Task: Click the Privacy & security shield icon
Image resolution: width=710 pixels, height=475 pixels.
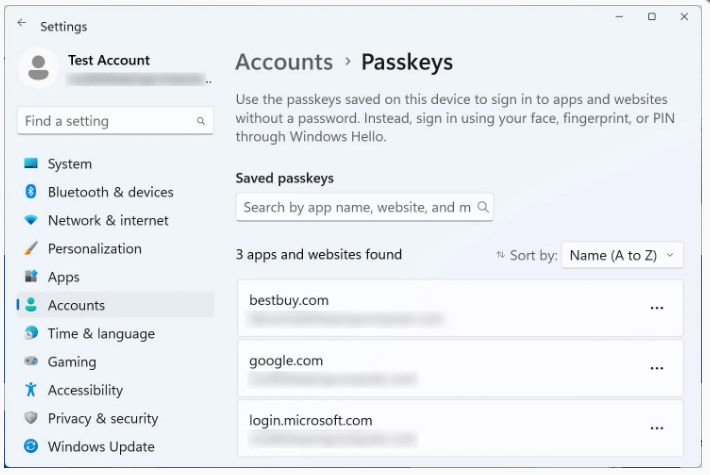Action: click(31, 417)
